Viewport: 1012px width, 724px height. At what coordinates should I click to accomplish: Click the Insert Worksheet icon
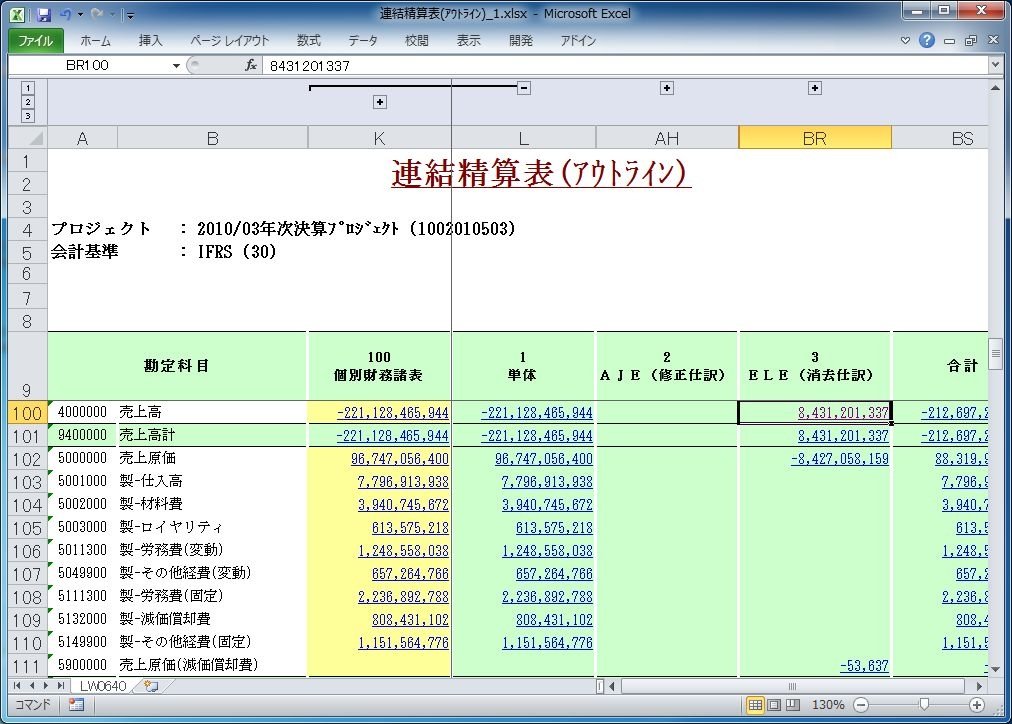pyautogui.click(x=151, y=686)
